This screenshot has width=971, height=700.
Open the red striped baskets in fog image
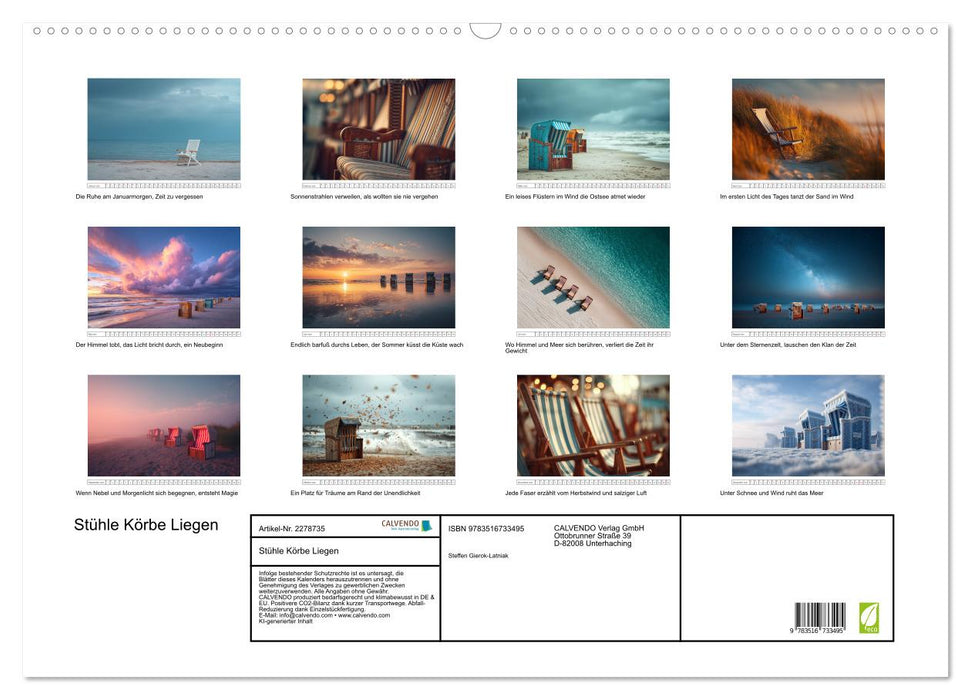(x=164, y=425)
